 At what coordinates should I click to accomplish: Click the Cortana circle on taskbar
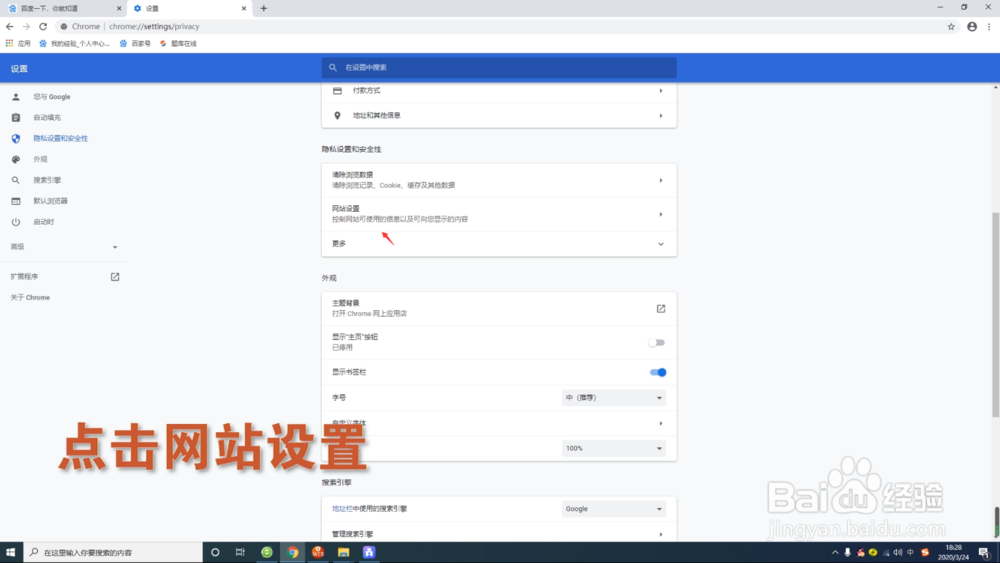pyautogui.click(x=215, y=552)
